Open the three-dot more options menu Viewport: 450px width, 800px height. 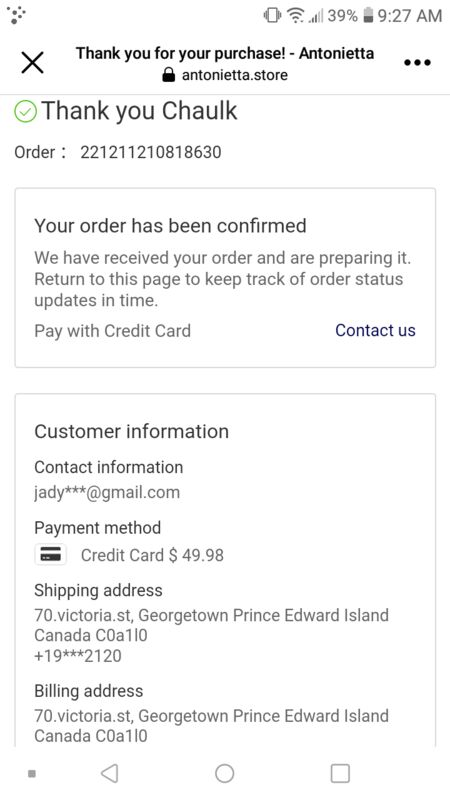tap(417, 63)
